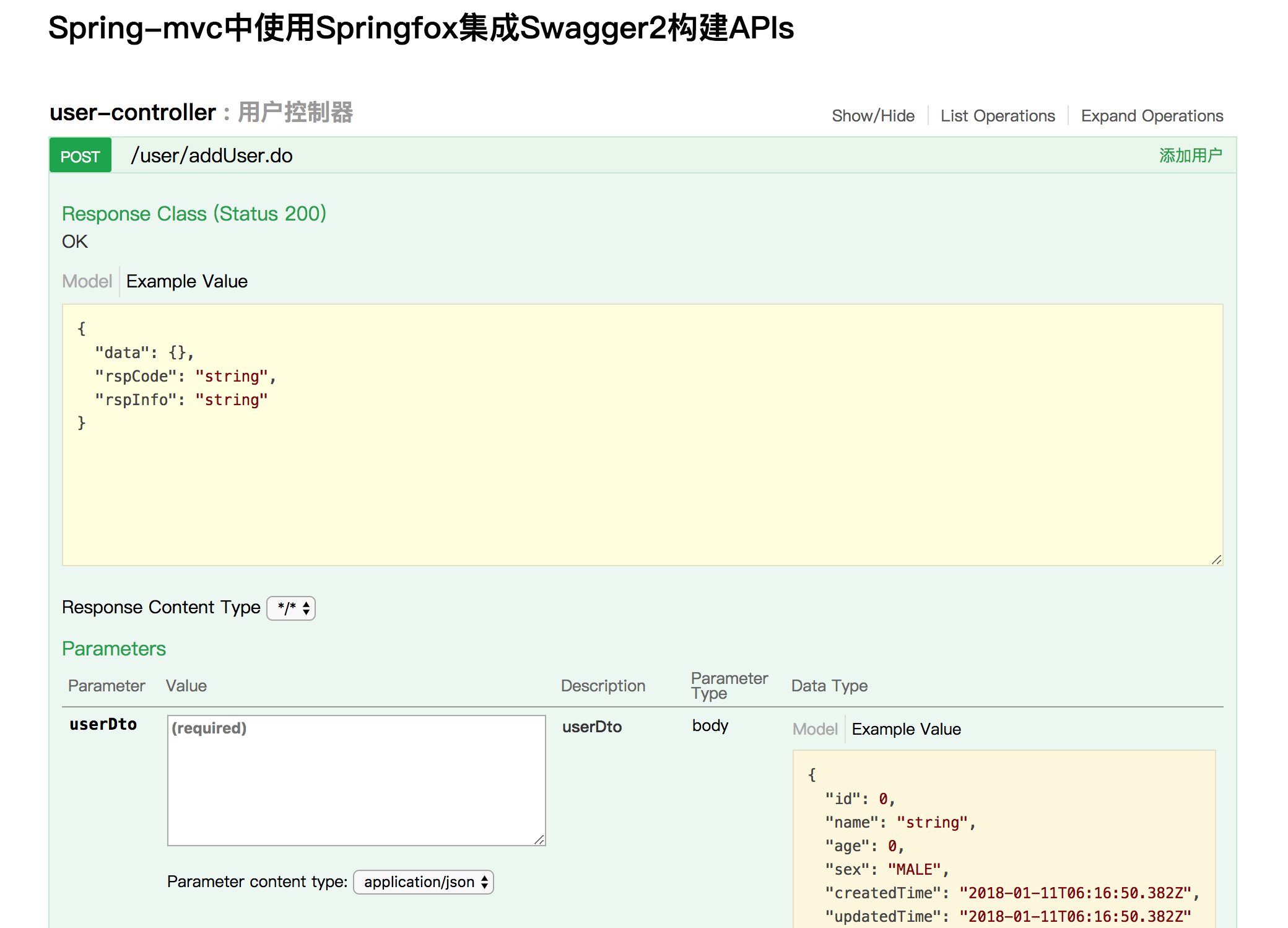Open the Response Content Type dropdown
The height and width of the screenshot is (928, 1288).
tap(291, 608)
